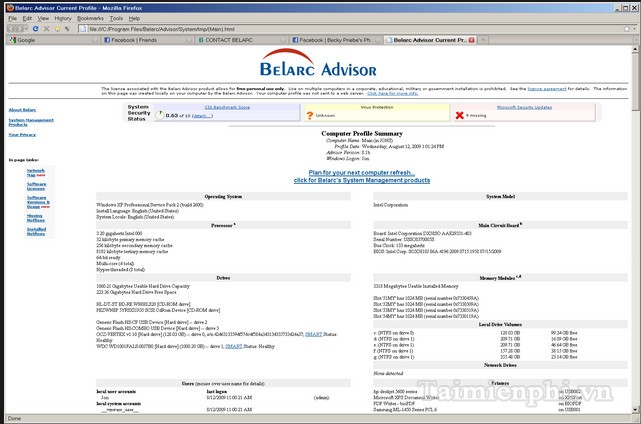Switch to the CONTACT BELARC tab
The height and width of the screenshot is (424, 641).
coord(241,40)
